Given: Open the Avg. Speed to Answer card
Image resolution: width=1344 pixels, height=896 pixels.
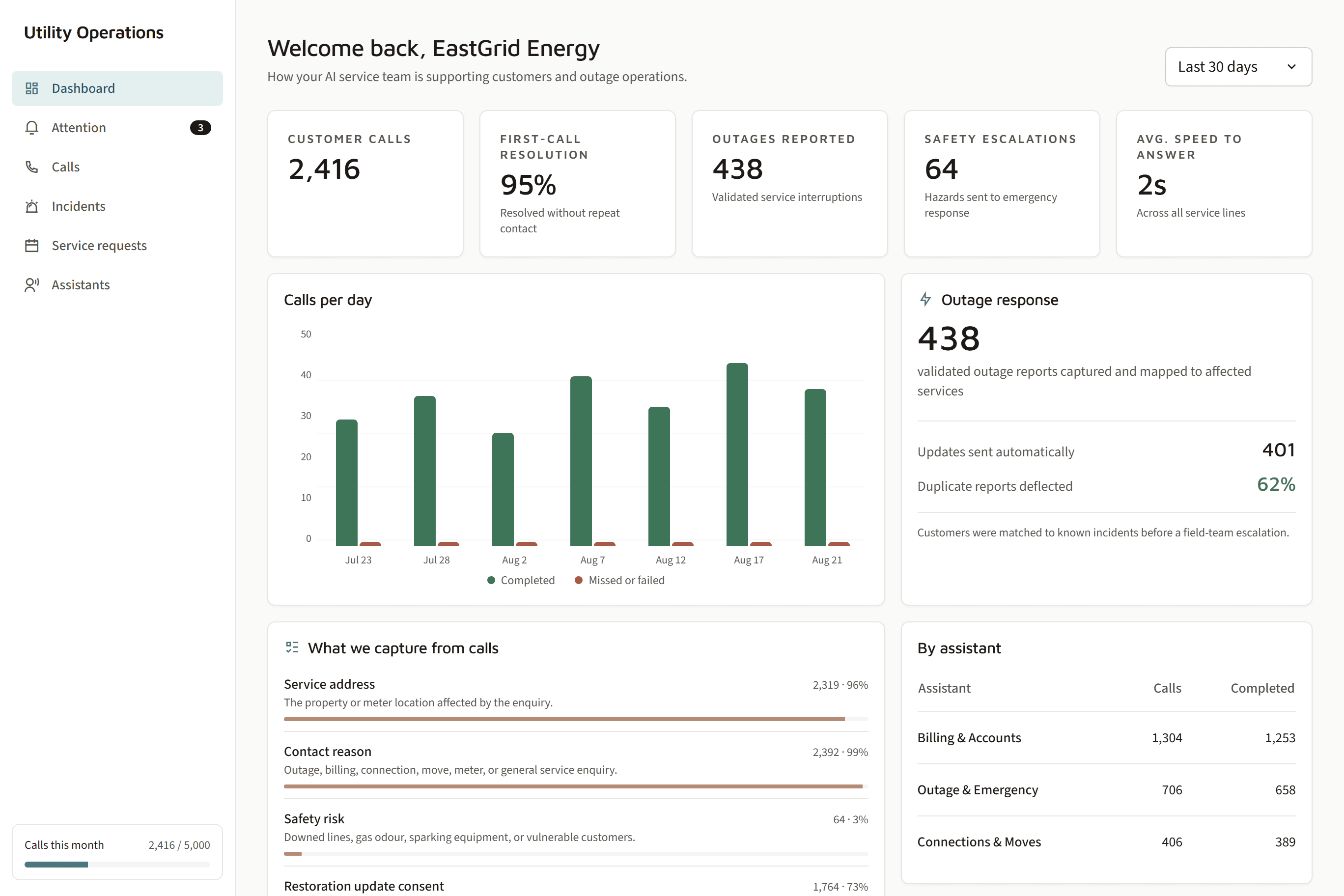Looking at the screenshot, I should click(1214, 183).
